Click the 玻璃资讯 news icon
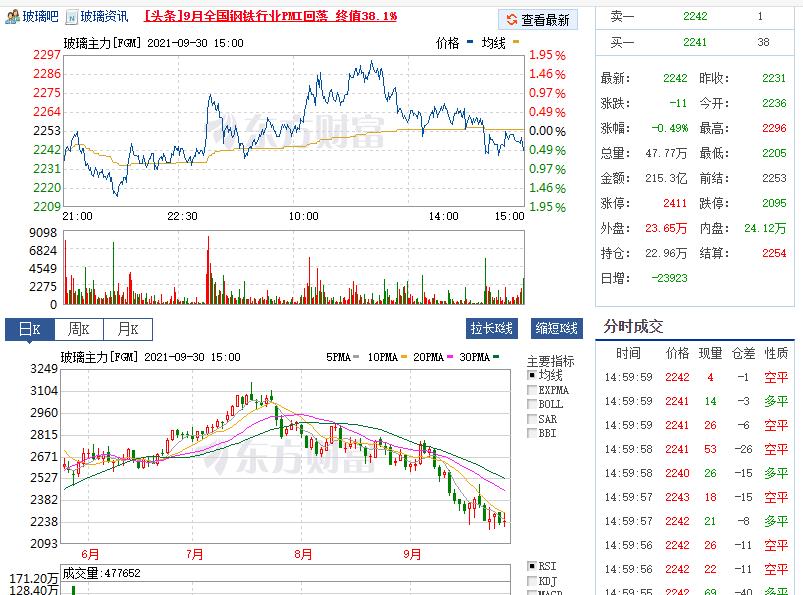803x595 pixels. click(x=72, y=18)
